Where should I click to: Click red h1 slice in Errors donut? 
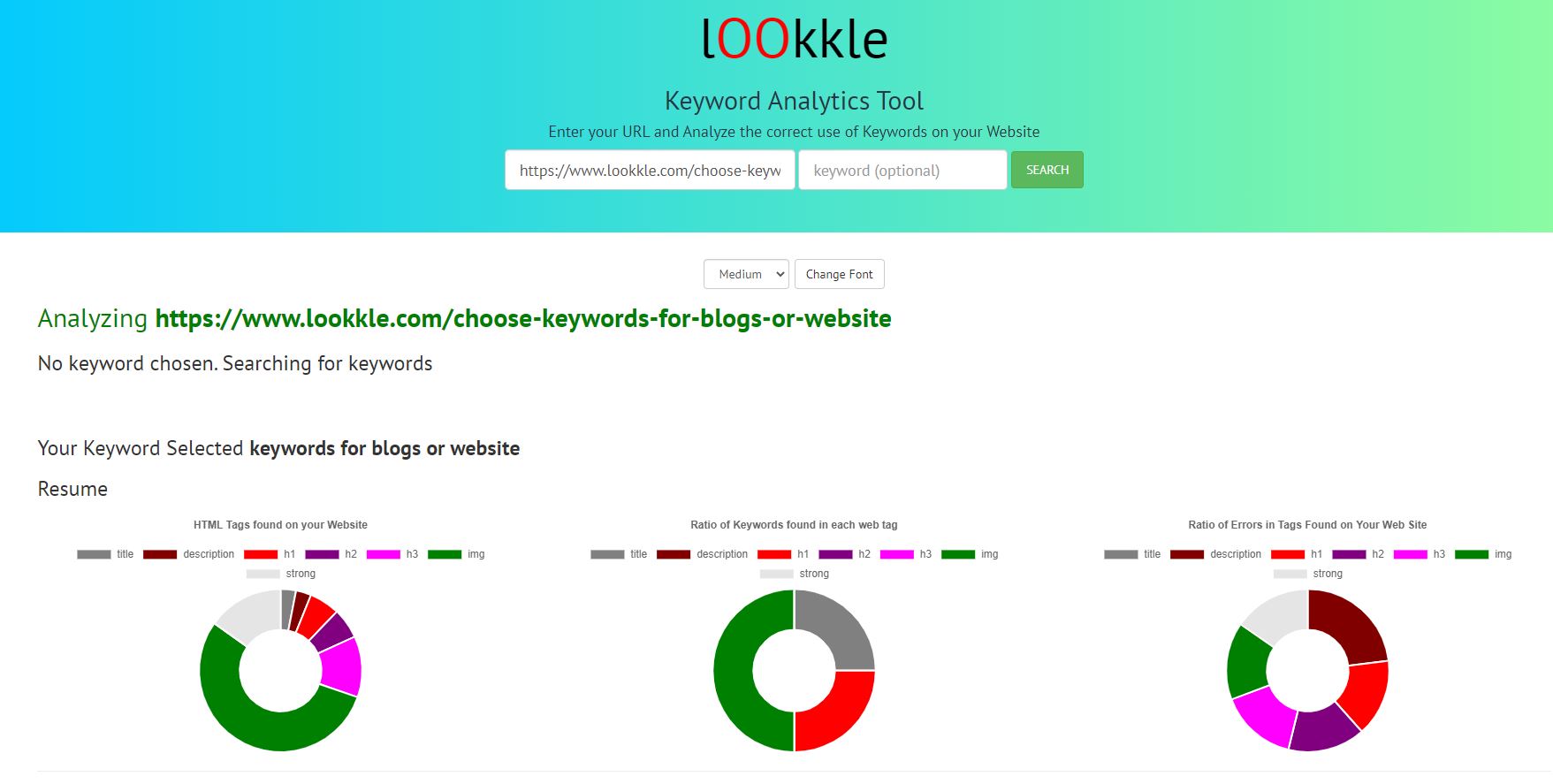tap(1366, 695)
